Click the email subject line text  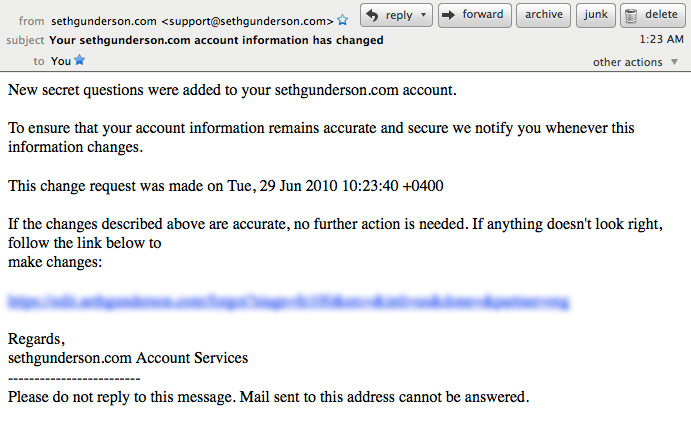[x=216, y=40]
